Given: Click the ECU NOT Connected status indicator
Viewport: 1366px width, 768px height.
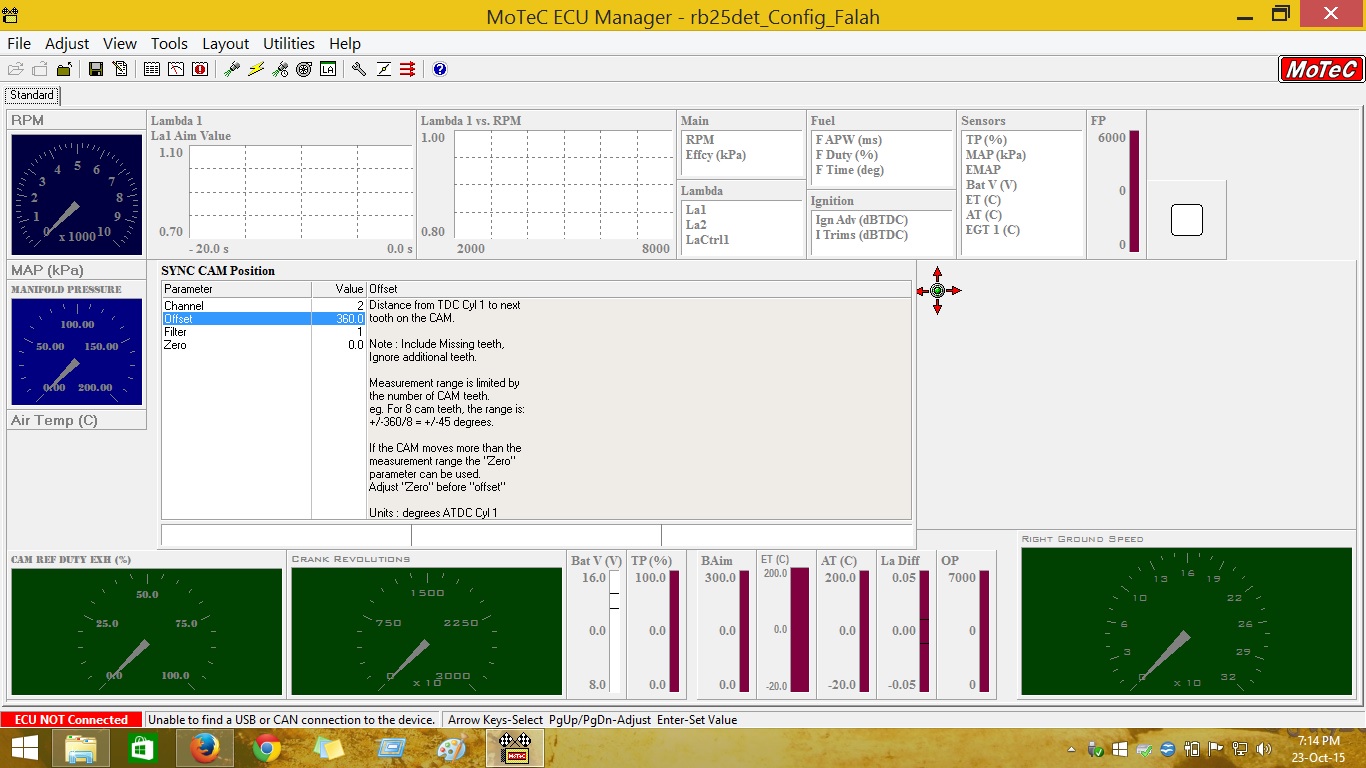Looking at the screenshot, I should tap(71, 720).
